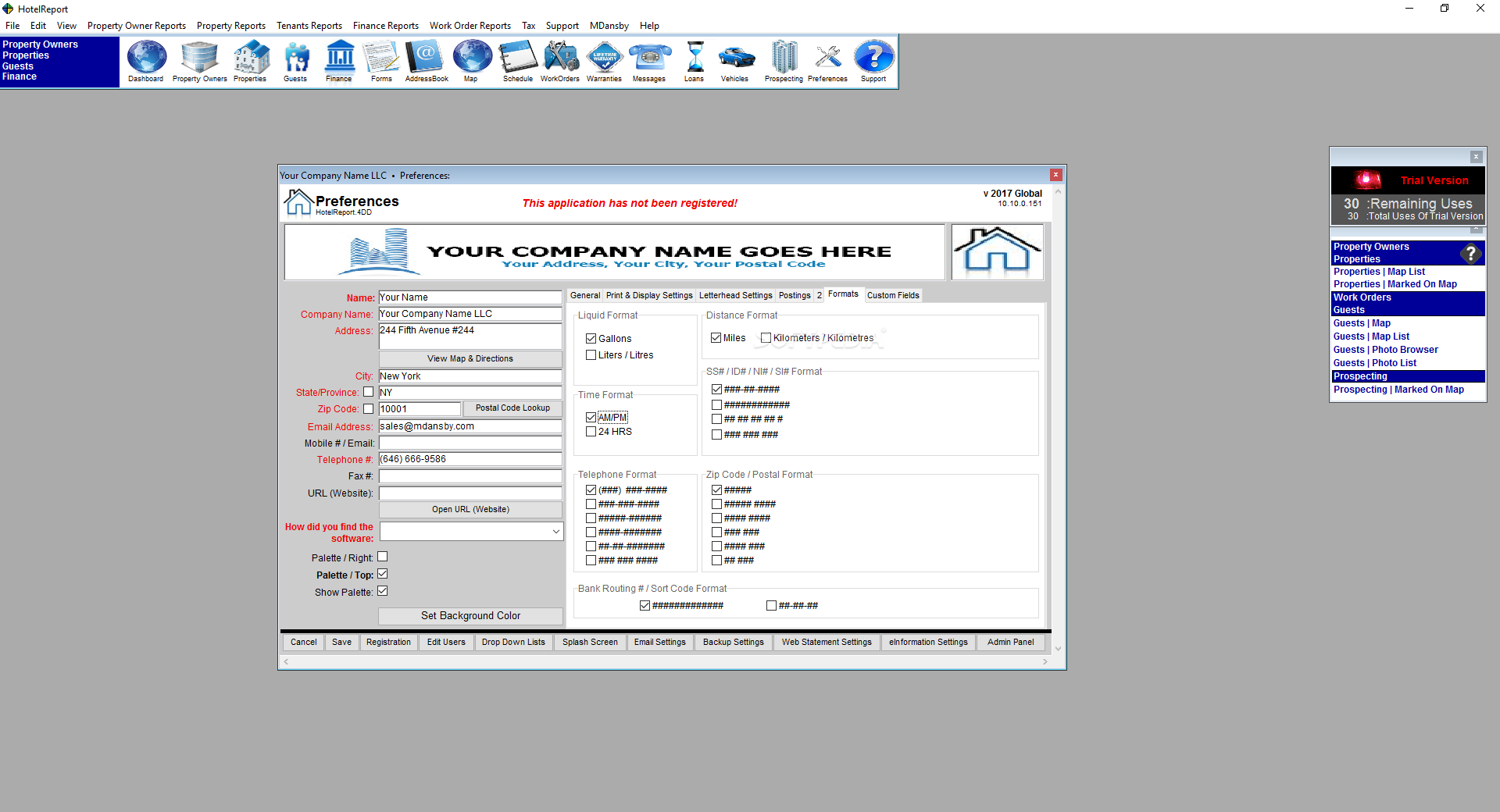Toggle the Palette / Right checkbox
1500x812 pixels.
pyautogui.click(x=383, y=557)
